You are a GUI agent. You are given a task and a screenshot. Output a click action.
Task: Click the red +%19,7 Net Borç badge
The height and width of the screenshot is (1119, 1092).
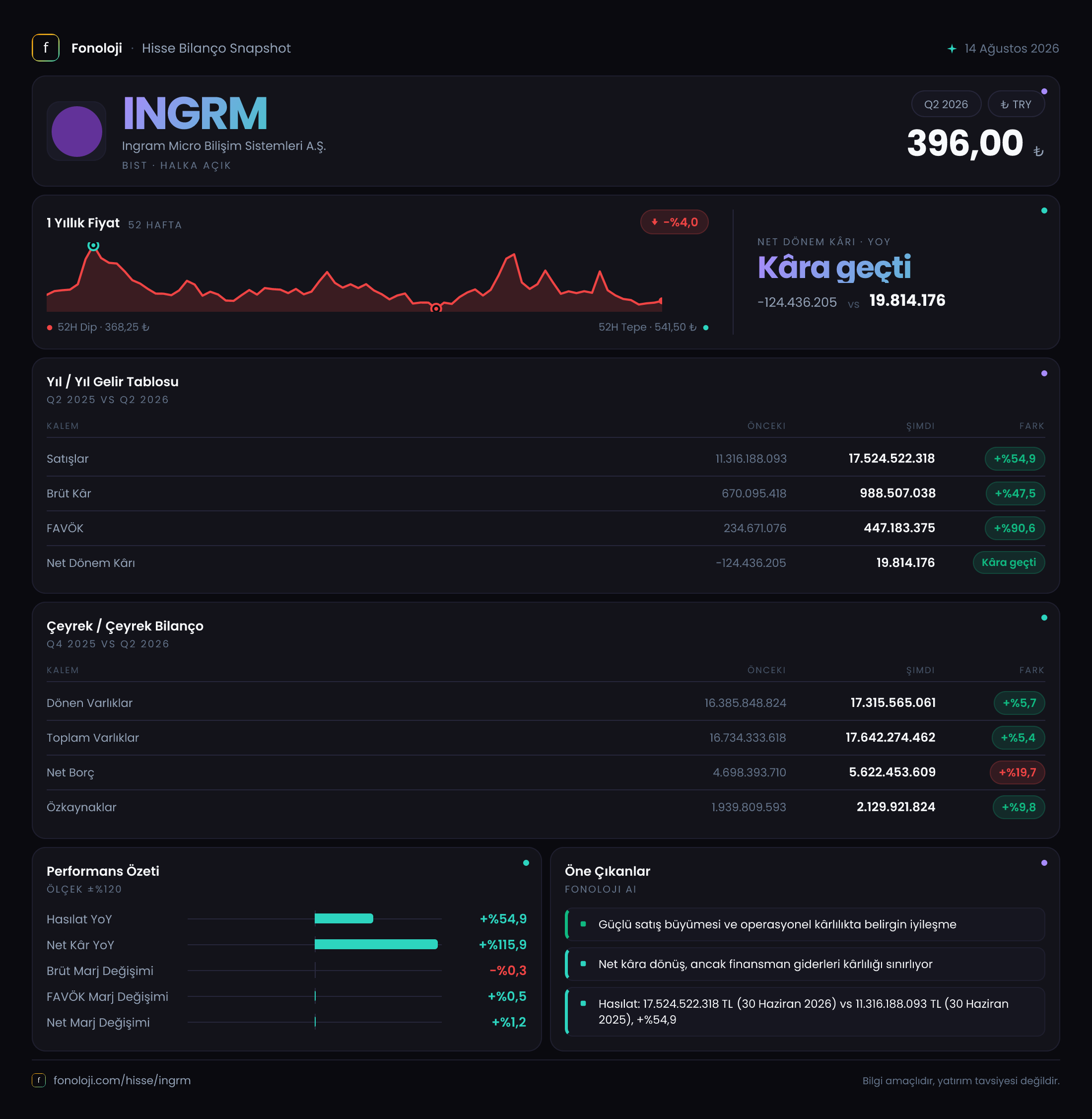[1018, 772]
